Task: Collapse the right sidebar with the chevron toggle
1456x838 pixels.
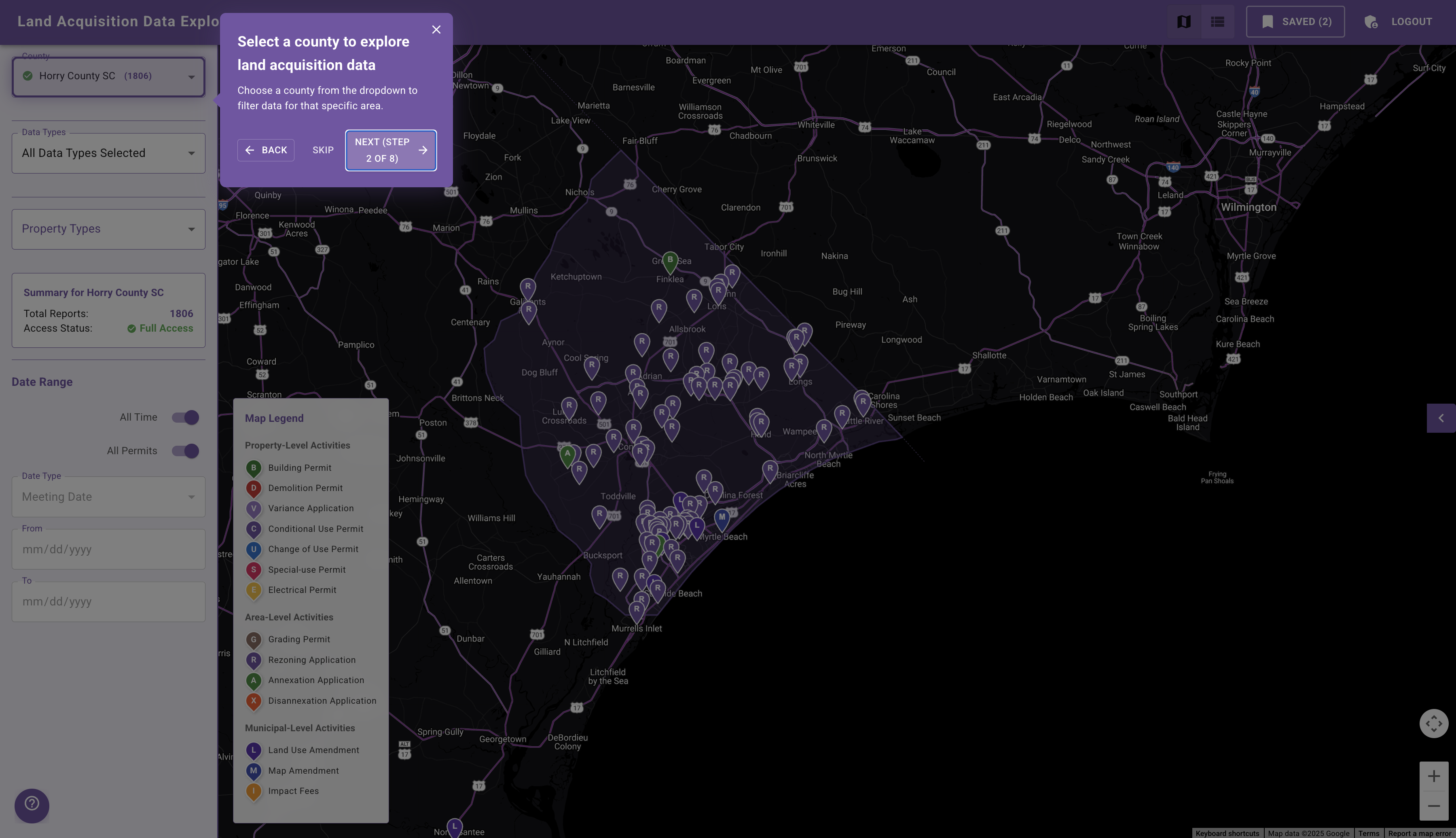Action: (1441, 418)
